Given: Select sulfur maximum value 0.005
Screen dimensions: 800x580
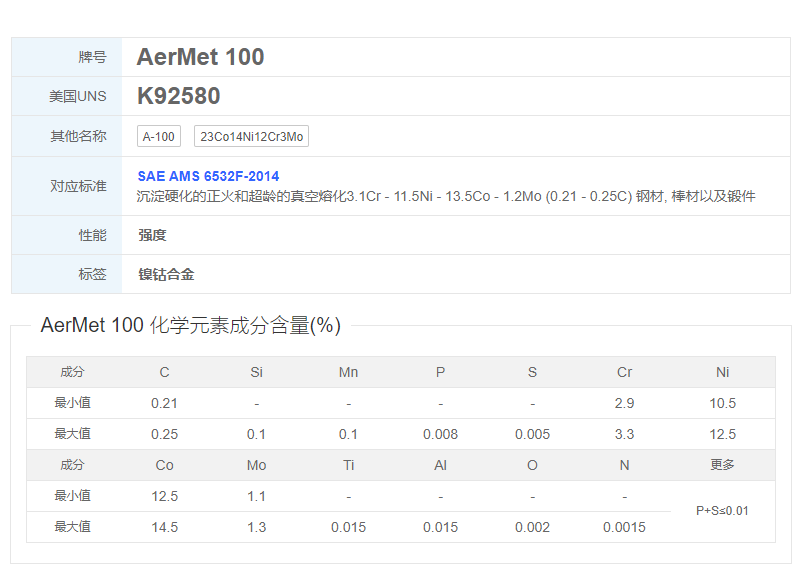Looking at the screenshot, I should [x=532, y=435].
